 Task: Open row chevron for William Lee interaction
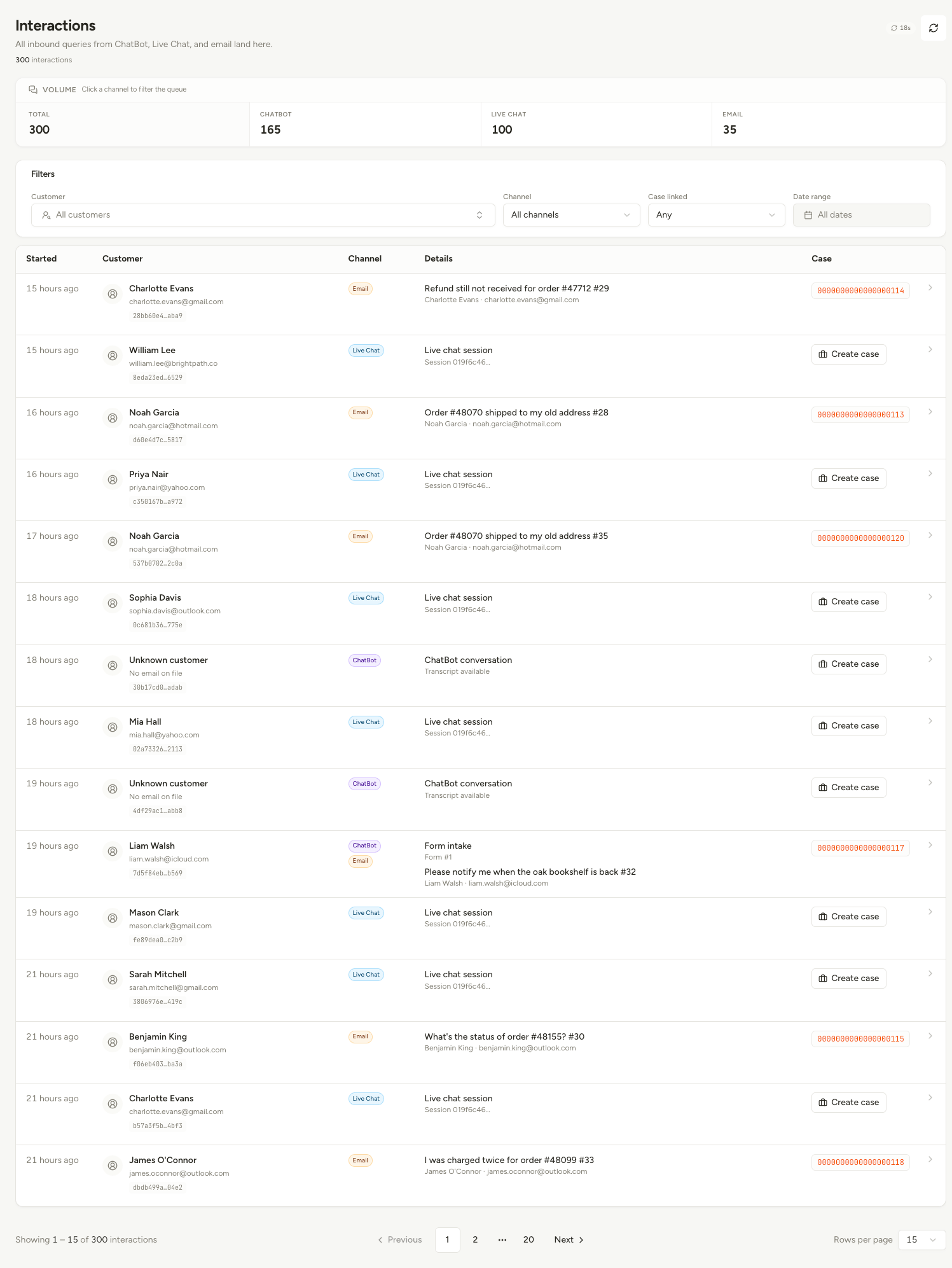(930, 350)
